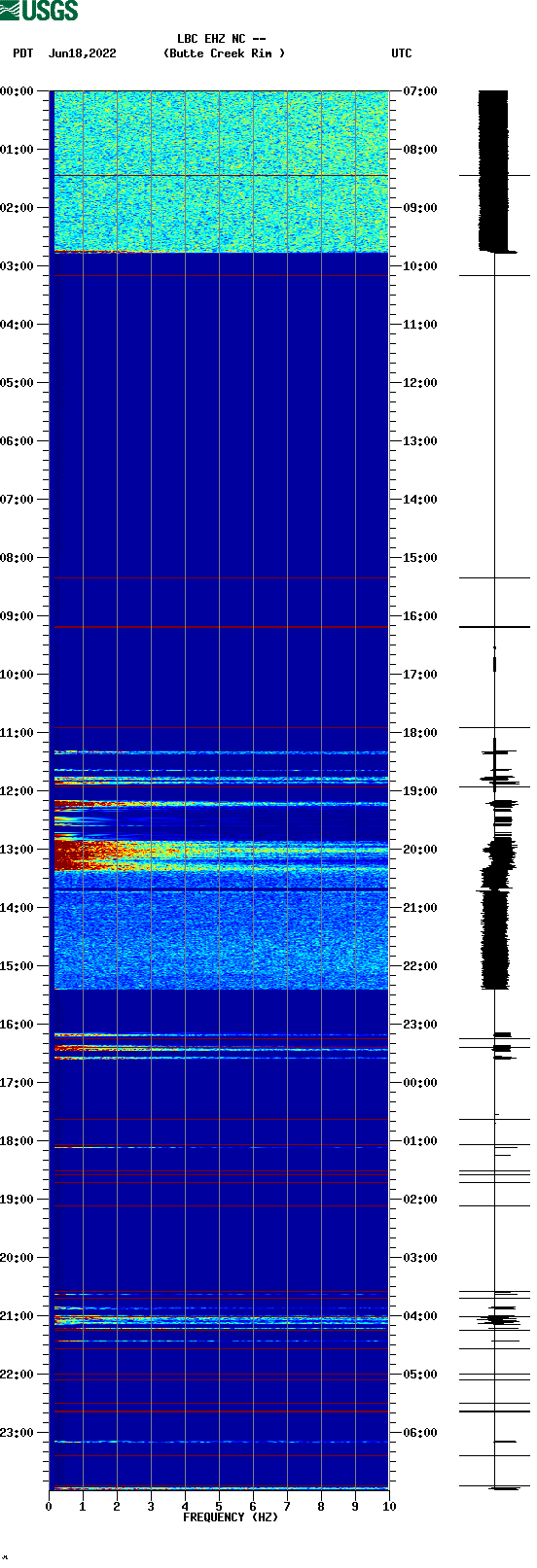The height and width of the screenshot is (1568, 537).
Task: Click the 00:00 label on UTC axis
Action: coord(421,1083)
